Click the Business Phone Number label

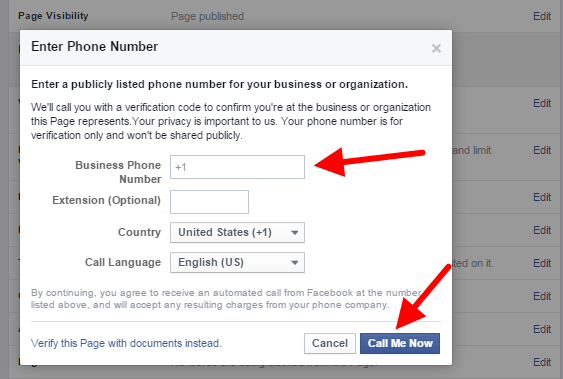click(x=118, y=172)
